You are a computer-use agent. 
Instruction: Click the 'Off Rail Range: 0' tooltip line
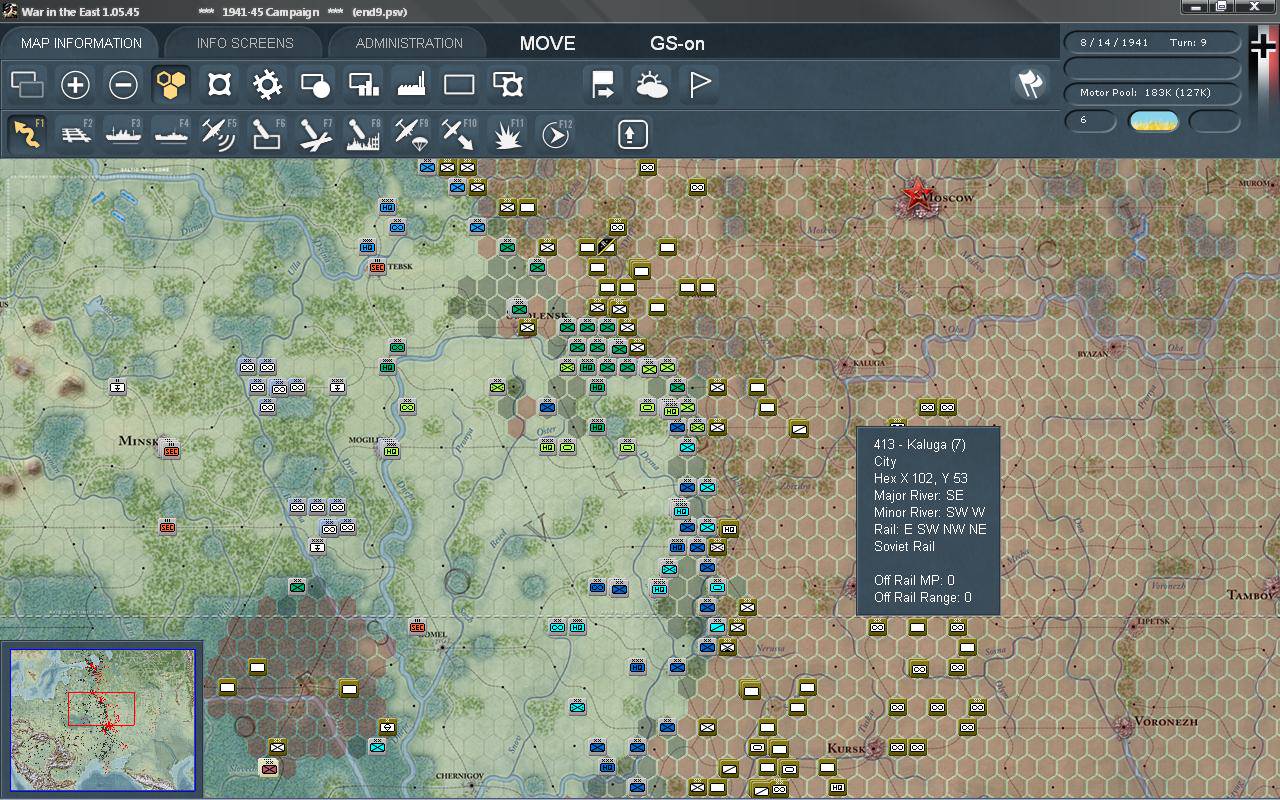[923, 597]
